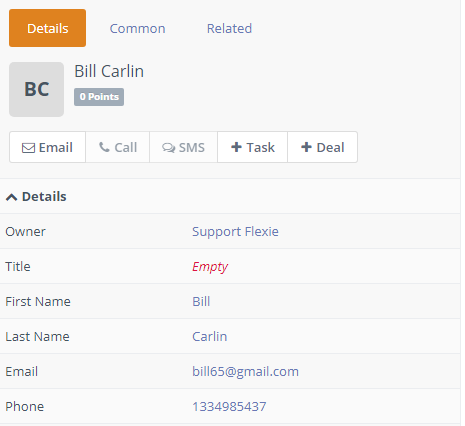Collapse the Details section chevron
The image size is (465, 426).
click(11, 197)
